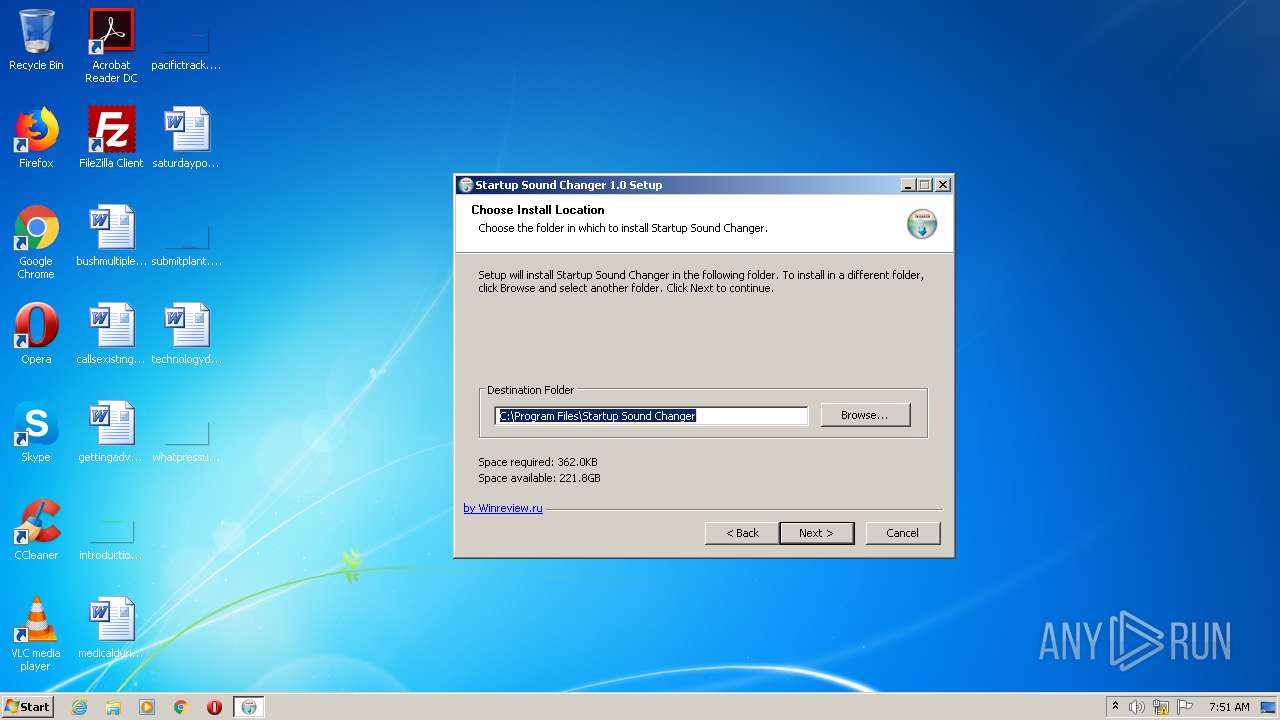Click the "Space required: 362.0KB" text
Screen dimensions: 1280x720
[538, 462]
